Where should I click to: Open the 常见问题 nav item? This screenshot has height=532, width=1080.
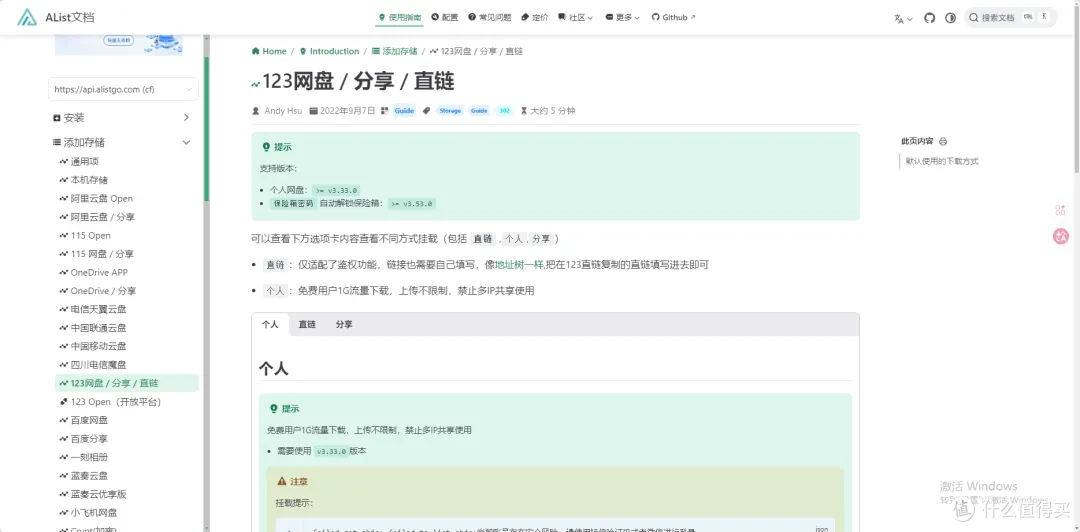tap(490, 17)
